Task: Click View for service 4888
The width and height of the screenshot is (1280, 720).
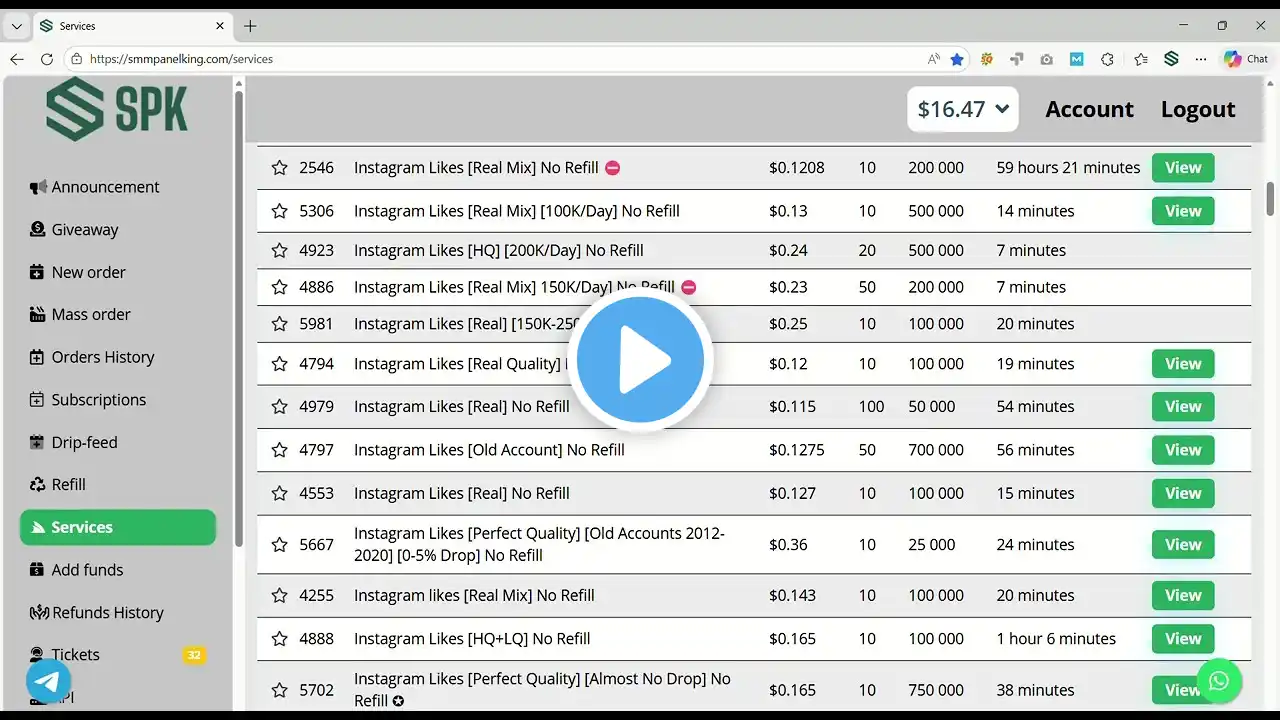Action: click(x=1183, y=639)
